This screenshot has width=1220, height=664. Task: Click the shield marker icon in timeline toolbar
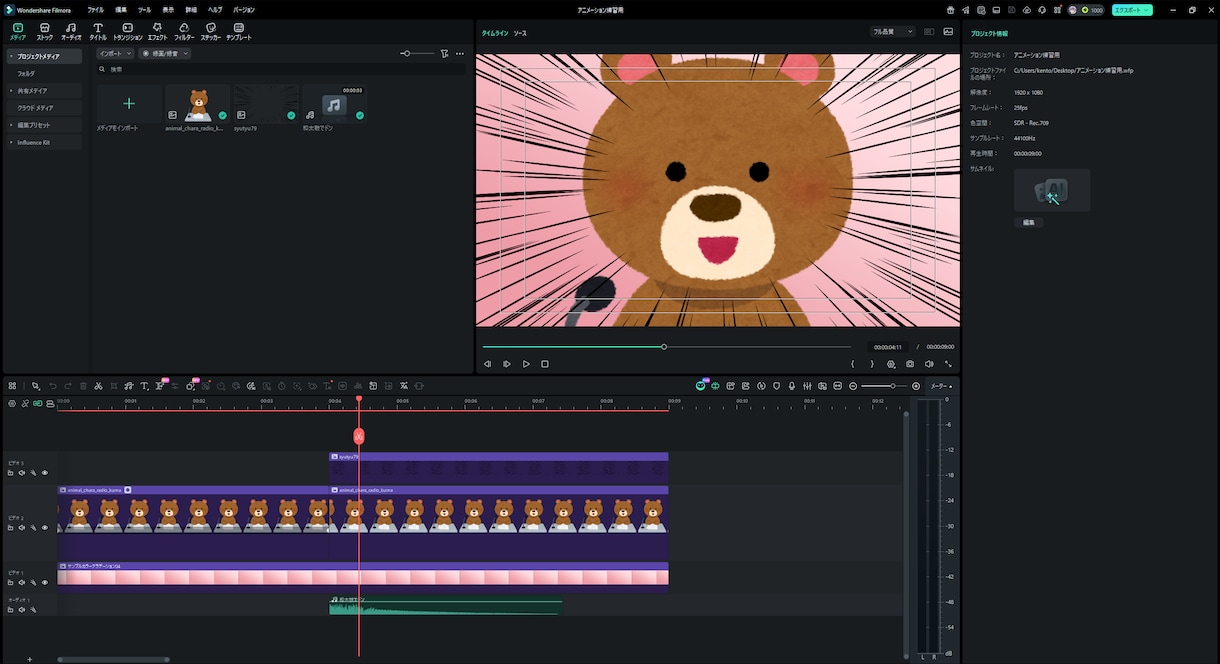[x=776, y=386]
